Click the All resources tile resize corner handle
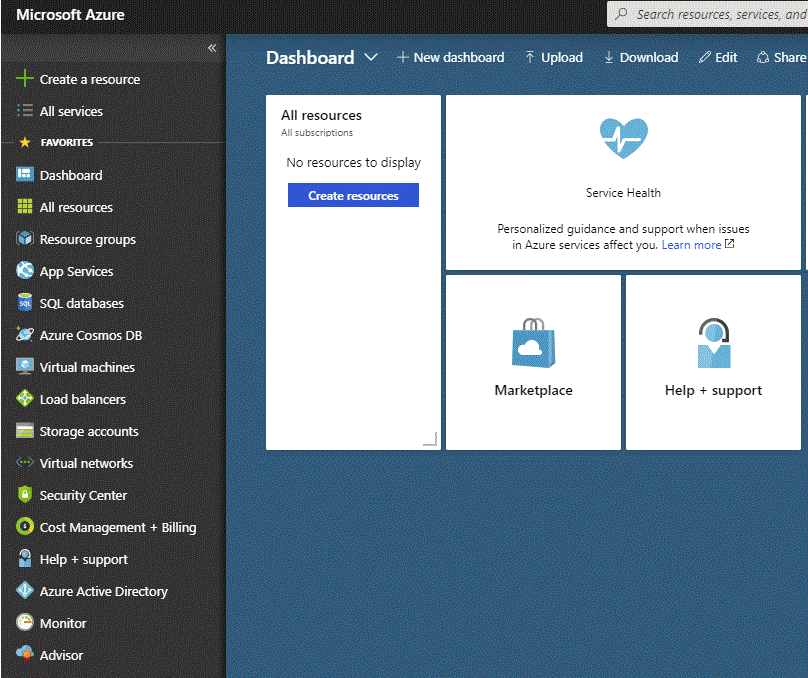This screenshot has height=678, width=808. (x=430, y=439)
